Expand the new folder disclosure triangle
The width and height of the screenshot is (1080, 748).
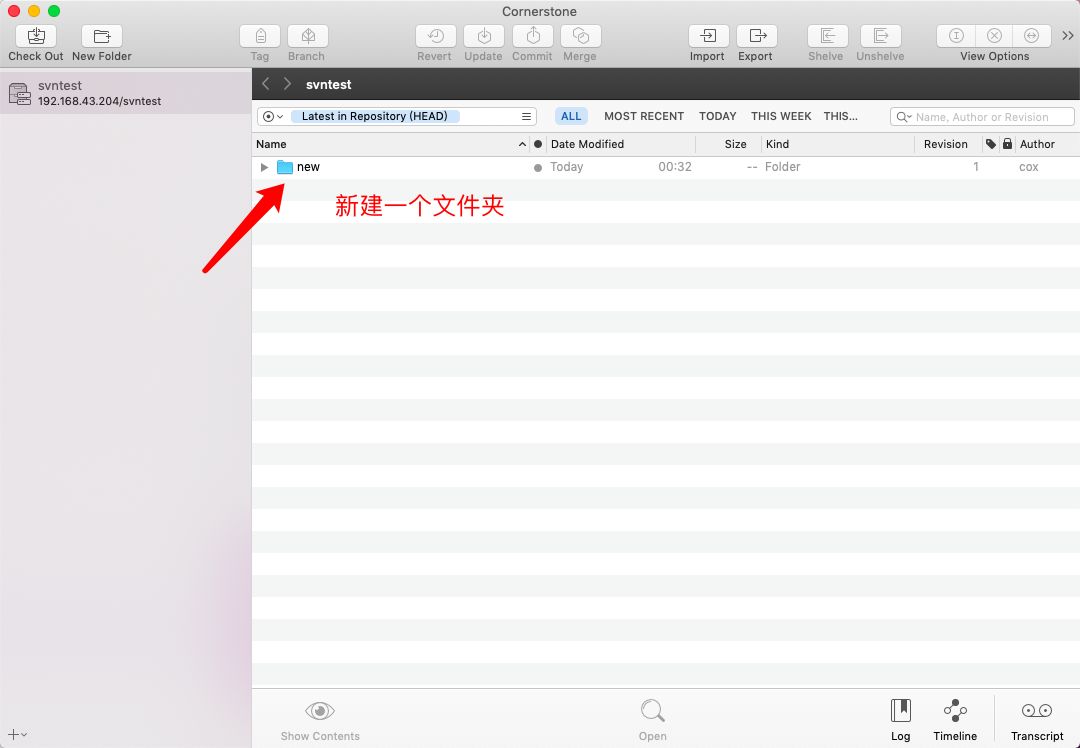[x=264, y=167]
